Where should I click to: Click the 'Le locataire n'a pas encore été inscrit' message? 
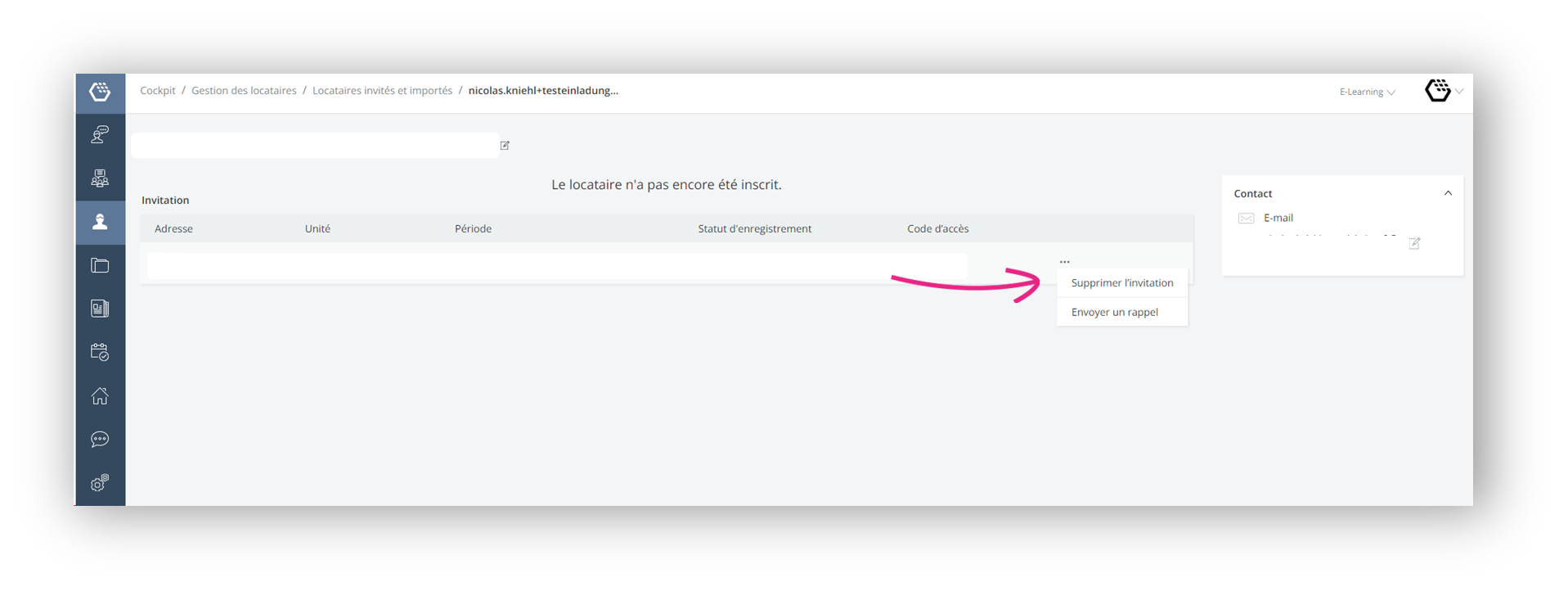(x=666, y=185)
